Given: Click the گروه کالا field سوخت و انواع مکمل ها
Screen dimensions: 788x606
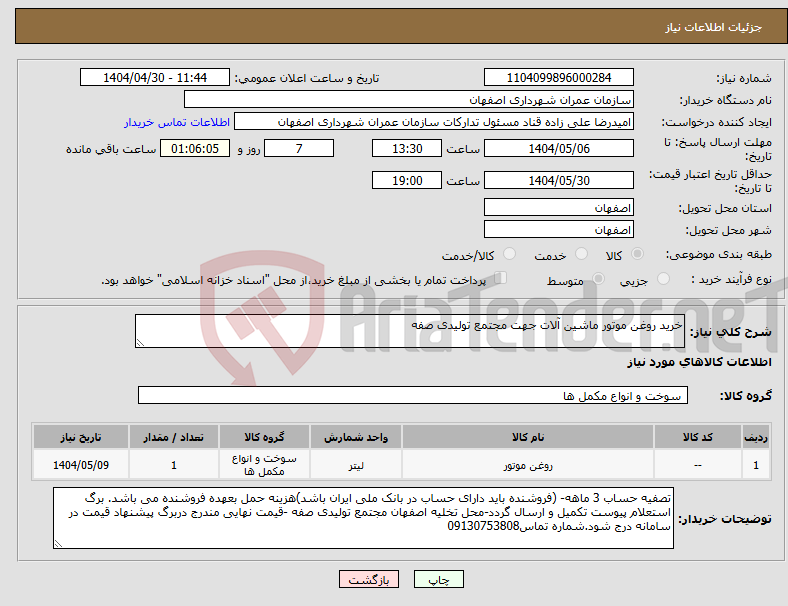Looking at the screenshot, I should [x=413, y=395].
